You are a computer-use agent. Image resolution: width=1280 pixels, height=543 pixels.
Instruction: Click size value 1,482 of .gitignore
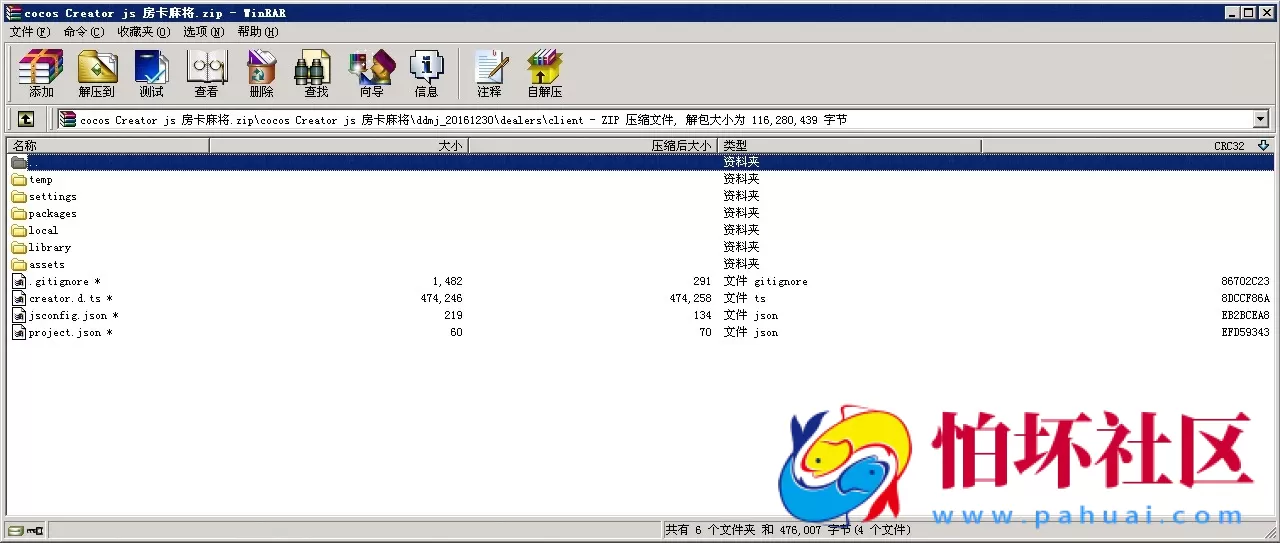click(447, 282)
